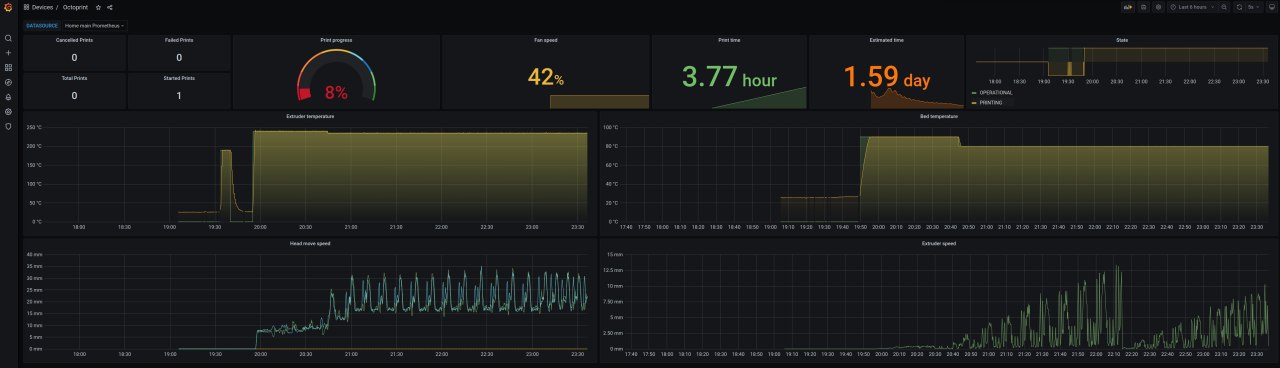Click the Failed Prints value 0
1280x368 pixels.
[179, 58]
